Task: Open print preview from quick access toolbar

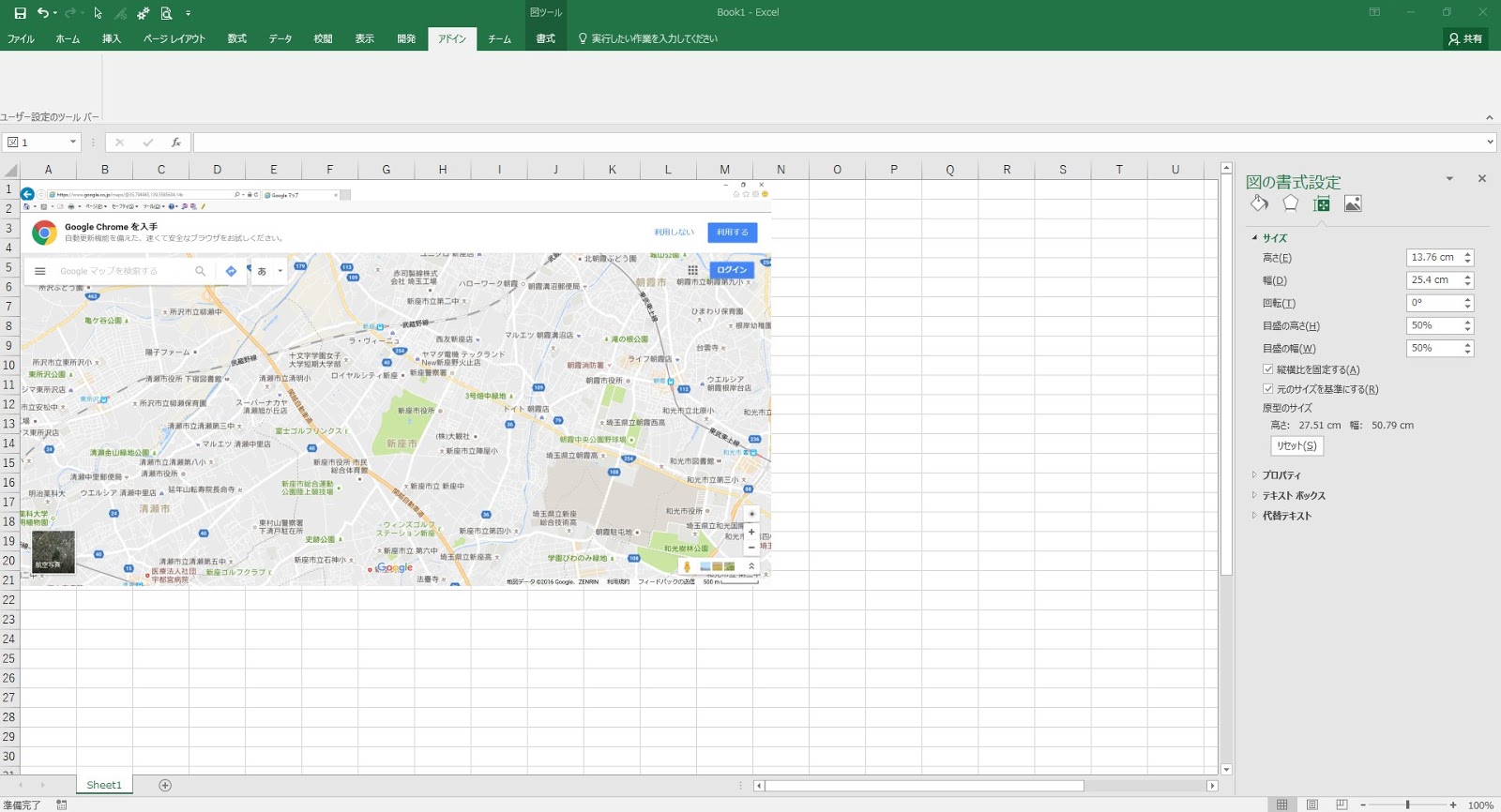Action: coord(166,13)
